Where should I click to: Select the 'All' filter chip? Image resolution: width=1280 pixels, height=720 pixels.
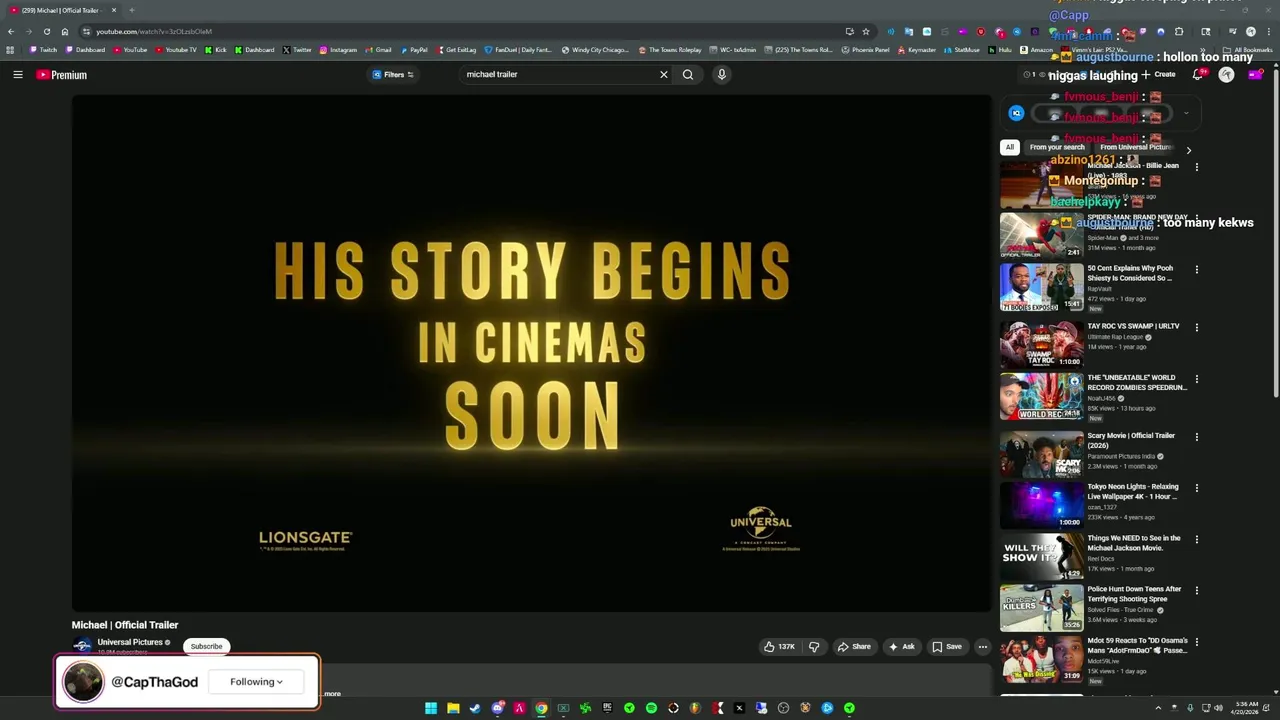pos(1010,147)
